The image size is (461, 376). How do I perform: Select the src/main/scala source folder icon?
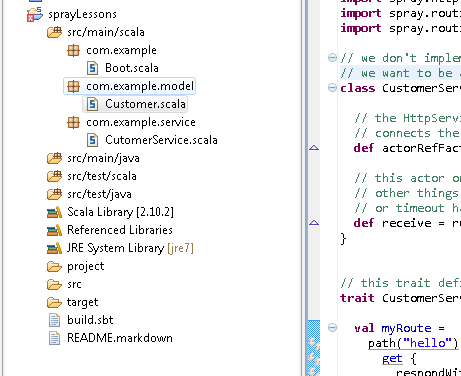pos(54,32)
